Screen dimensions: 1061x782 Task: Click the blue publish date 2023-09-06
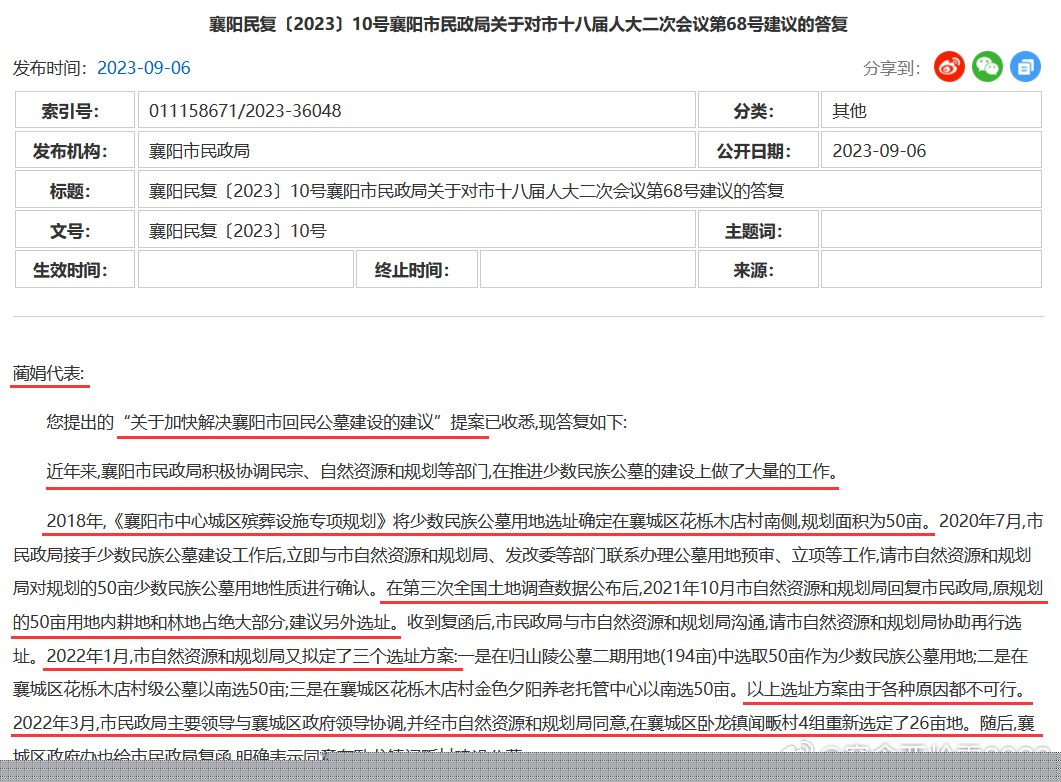[x=143, y=68]
